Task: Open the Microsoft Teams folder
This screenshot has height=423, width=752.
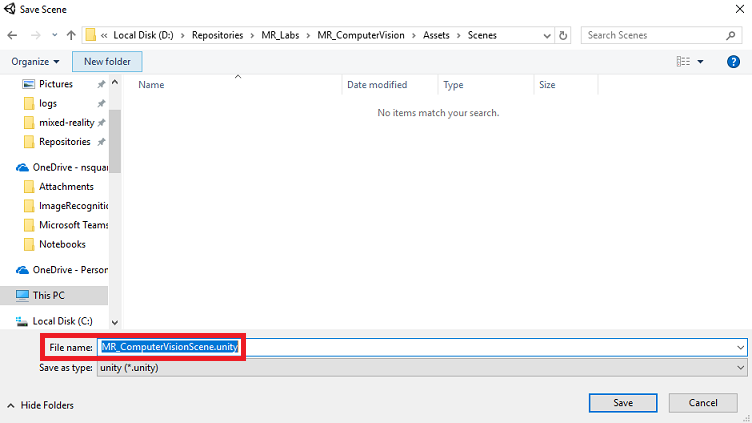Action: (73, 225)
